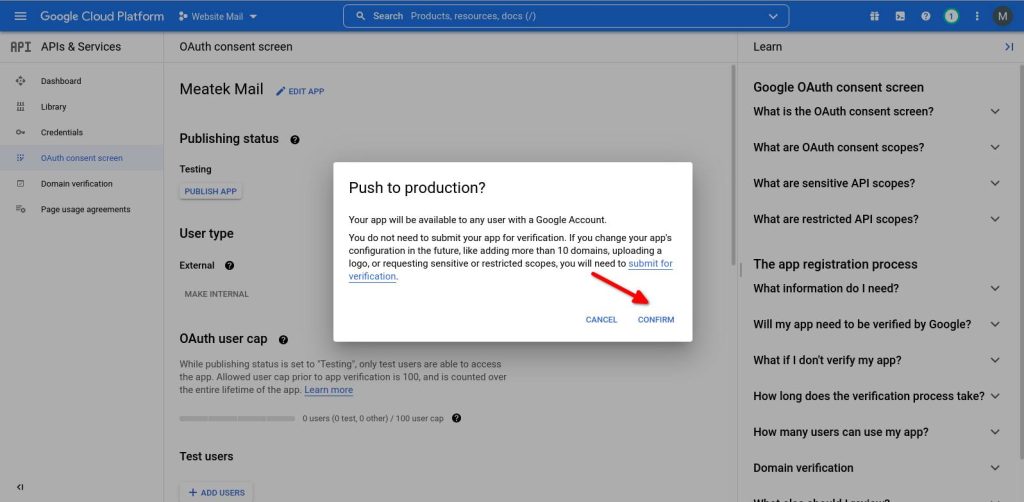Viewport: 1024px width, 502px height.
Task: Click the Credentials key icon
Action: pos(20,133)
